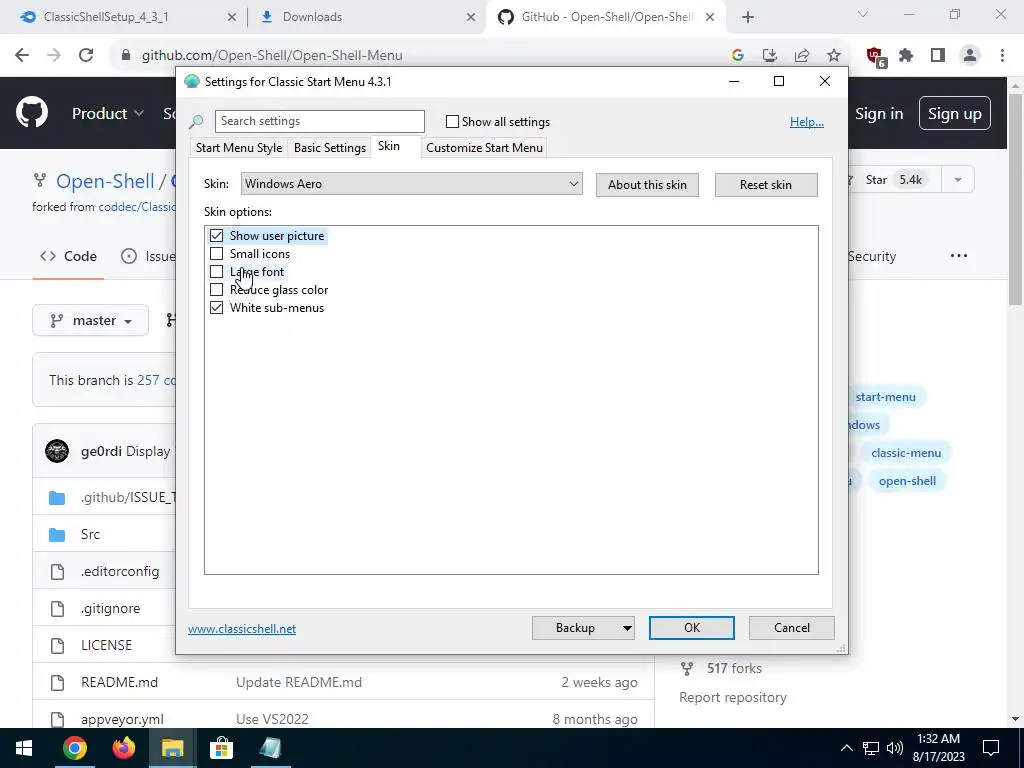Bookmark this page star icon
1024x768 pixels.
point(834,56)
